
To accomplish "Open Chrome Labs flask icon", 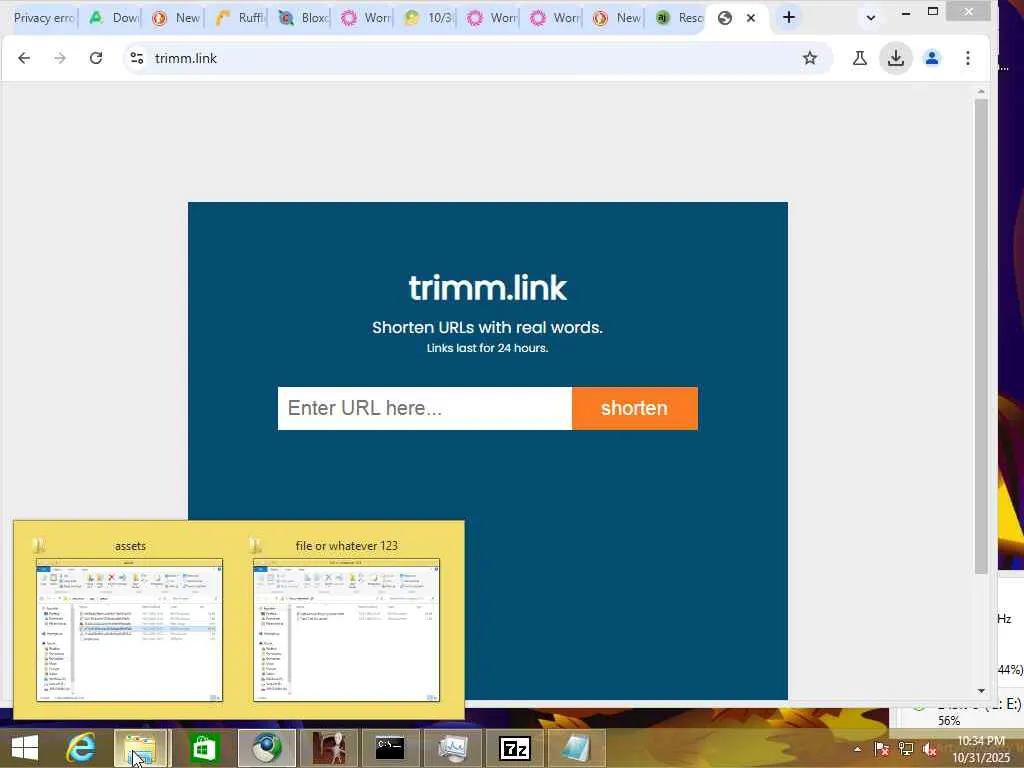I will coord(860,58).
